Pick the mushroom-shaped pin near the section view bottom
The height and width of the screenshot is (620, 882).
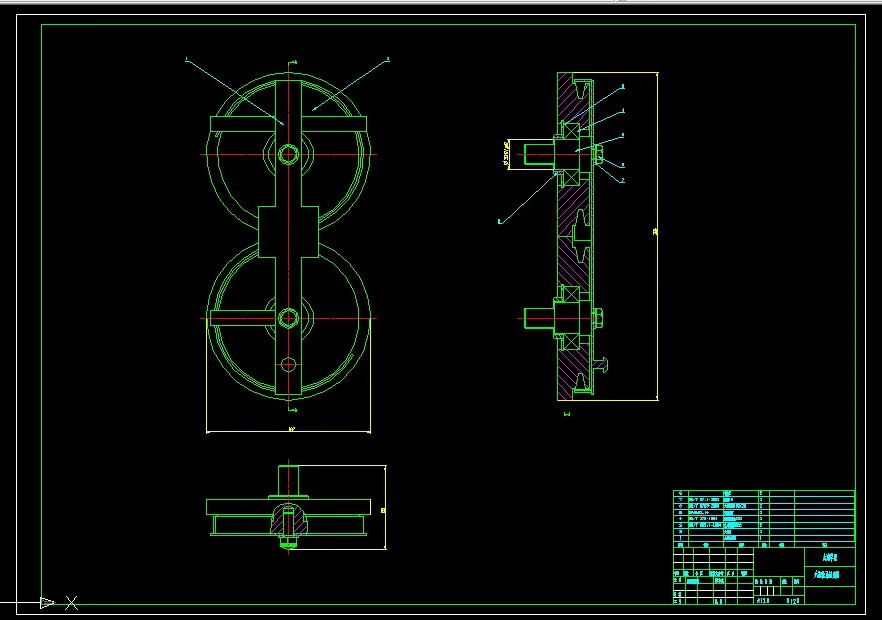point(602,364)
